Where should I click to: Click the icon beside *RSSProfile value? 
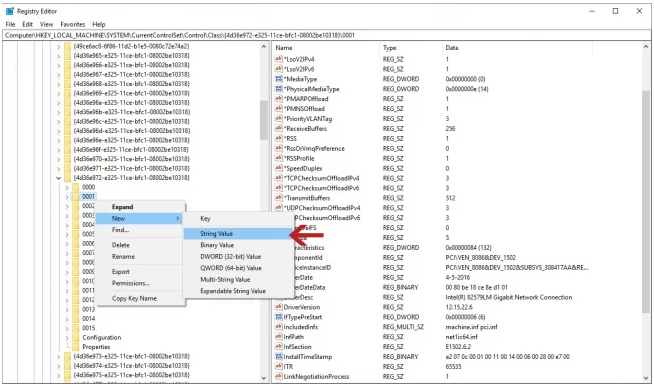point(279,158)
